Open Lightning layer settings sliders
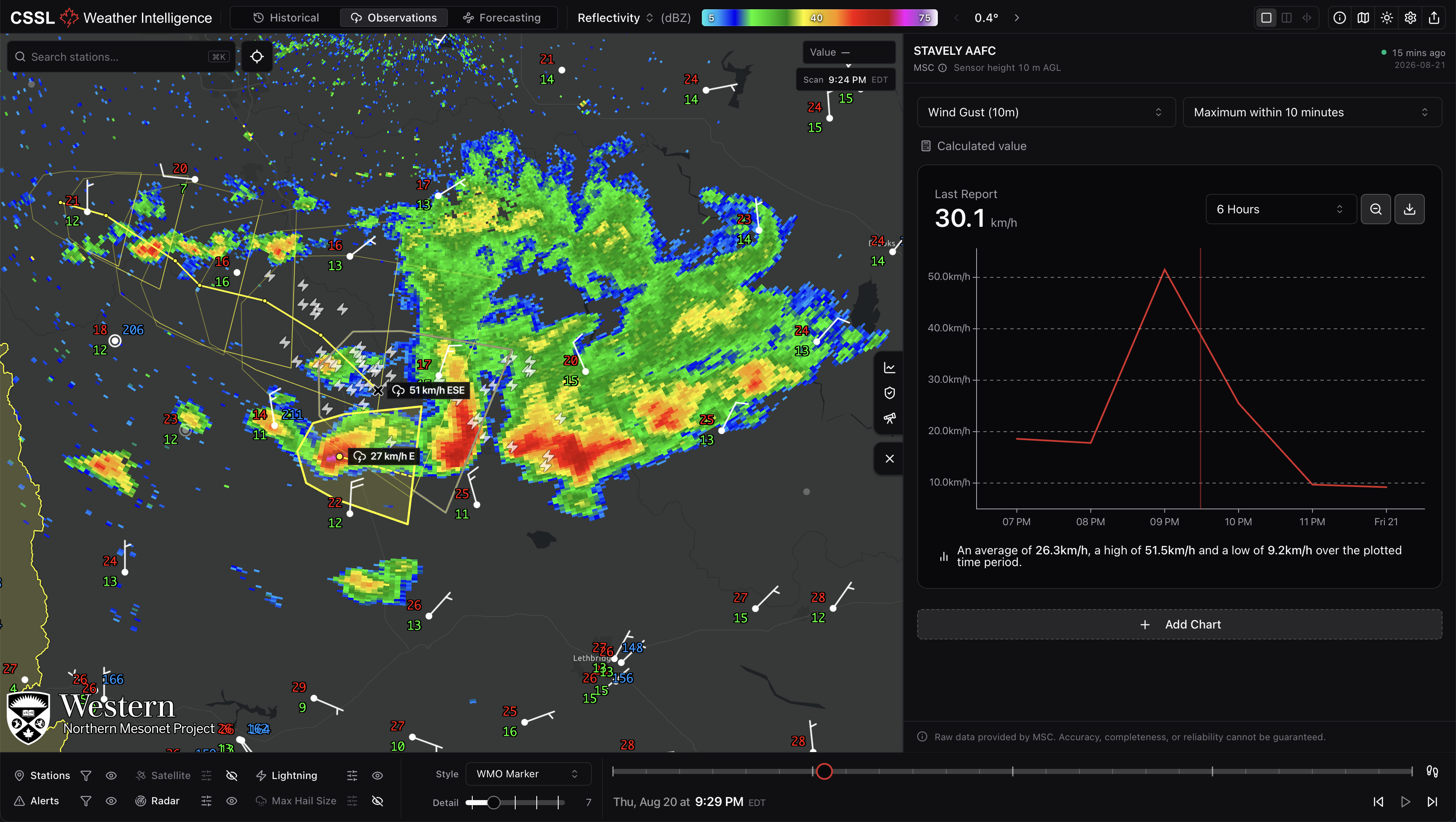Image resolution: width=1456 pixels, height=822 pixels. [x=352, y=776]
